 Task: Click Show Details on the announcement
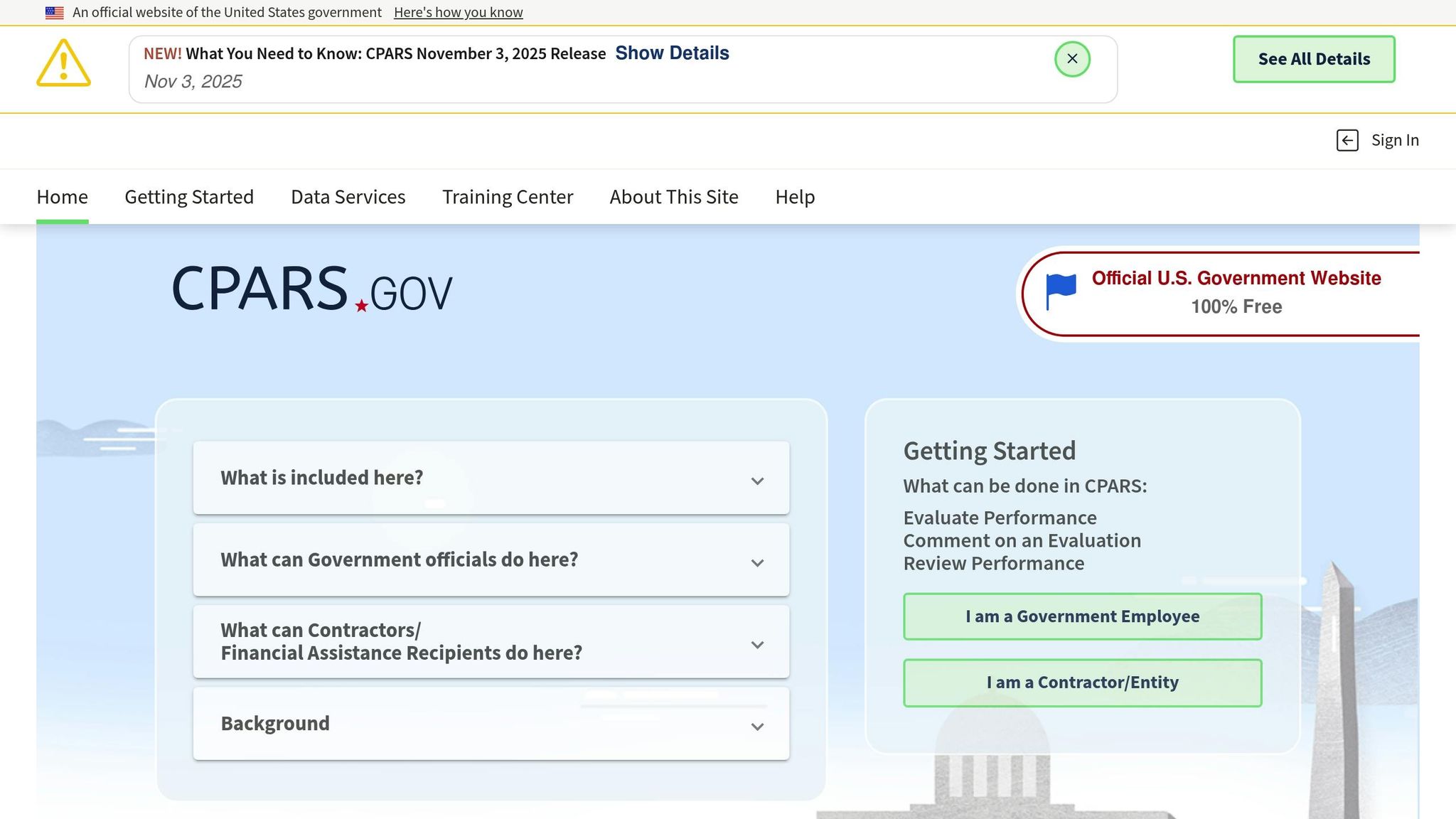tap(672, 53)
